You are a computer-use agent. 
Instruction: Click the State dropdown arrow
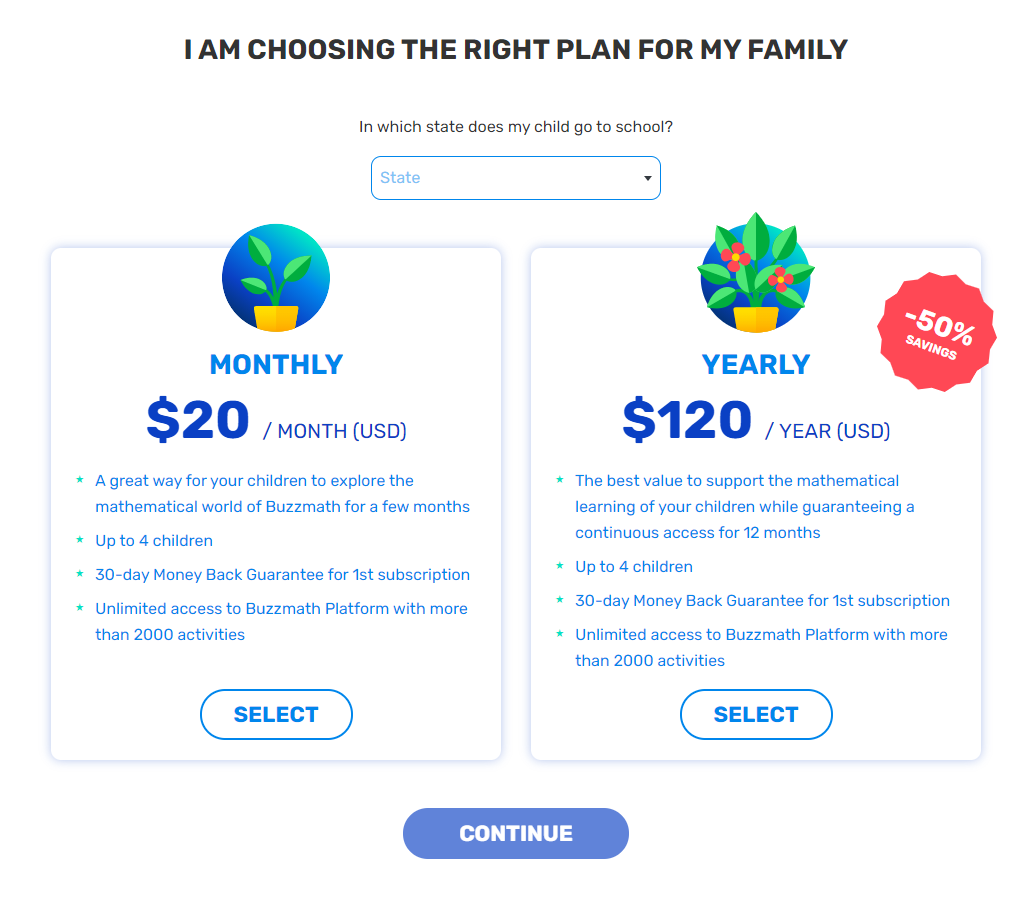pyautogui.click(x=647, y=179)
